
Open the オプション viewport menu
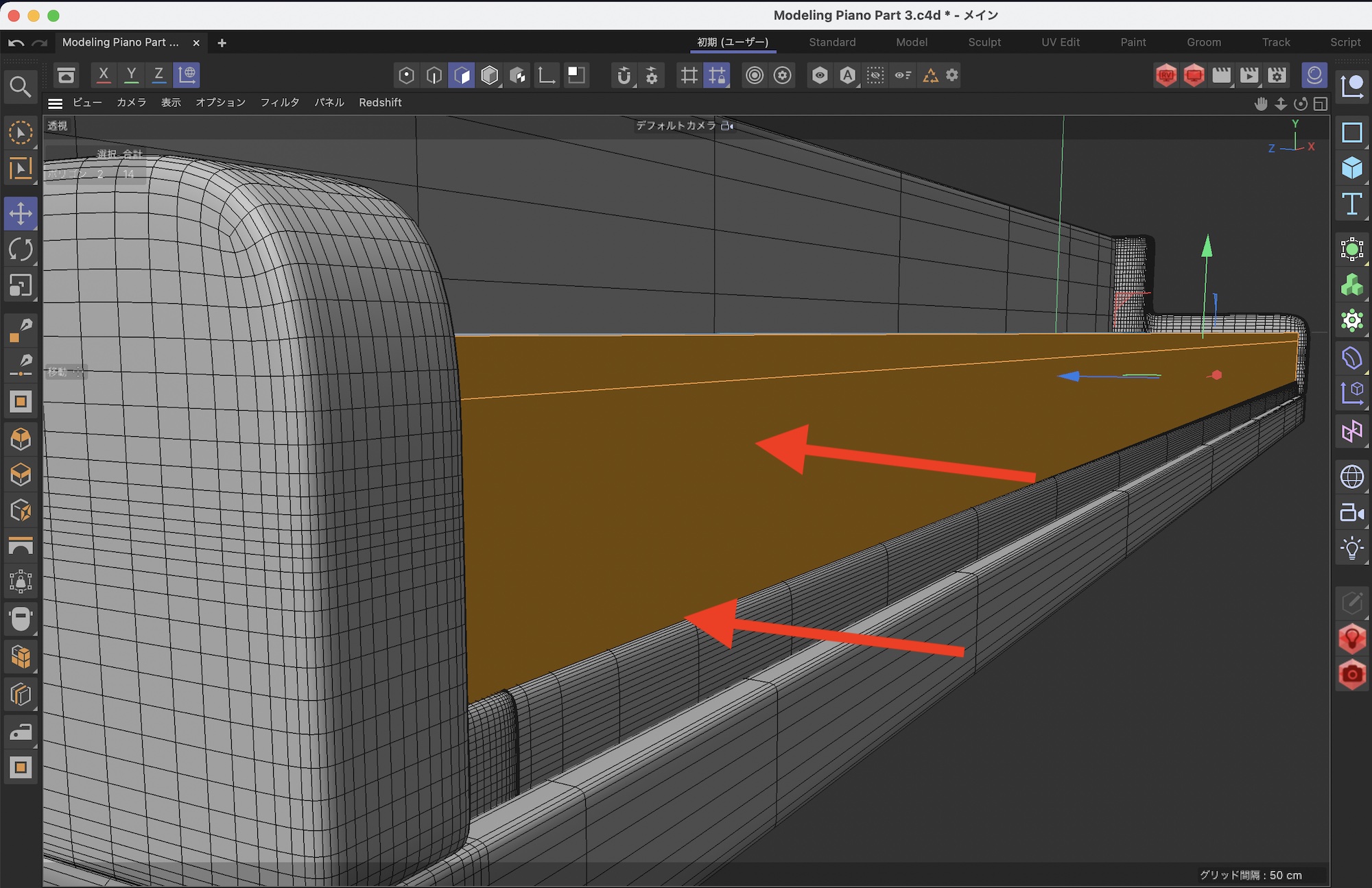click(220, 102)
